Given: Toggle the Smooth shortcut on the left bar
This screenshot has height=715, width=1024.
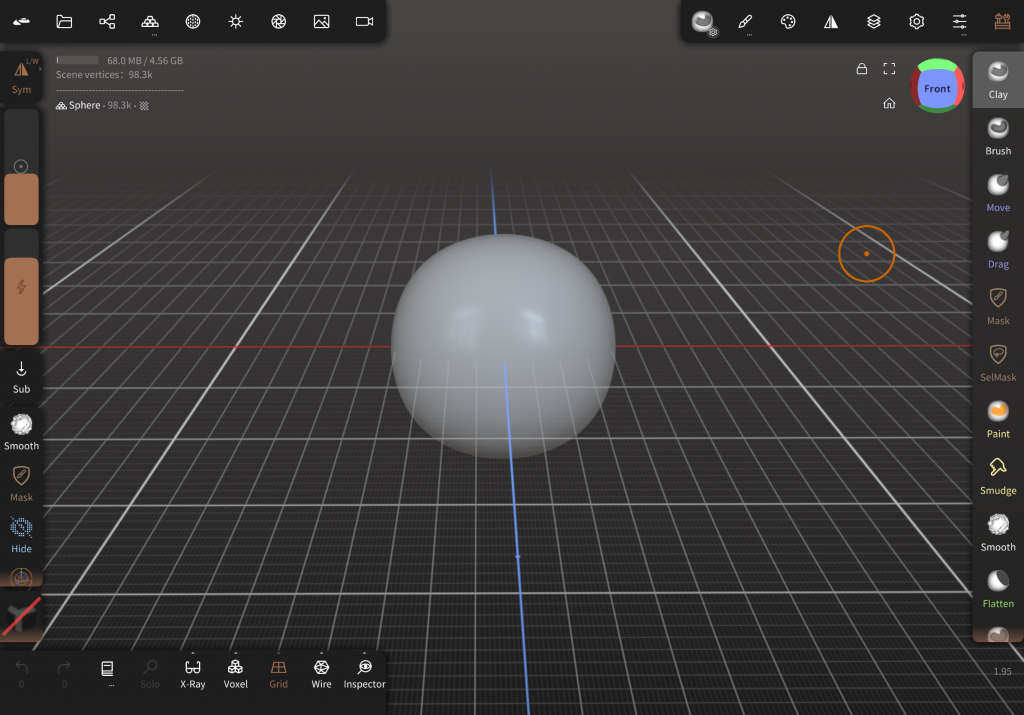Looking at the screenshot, I should click(22, 432).
